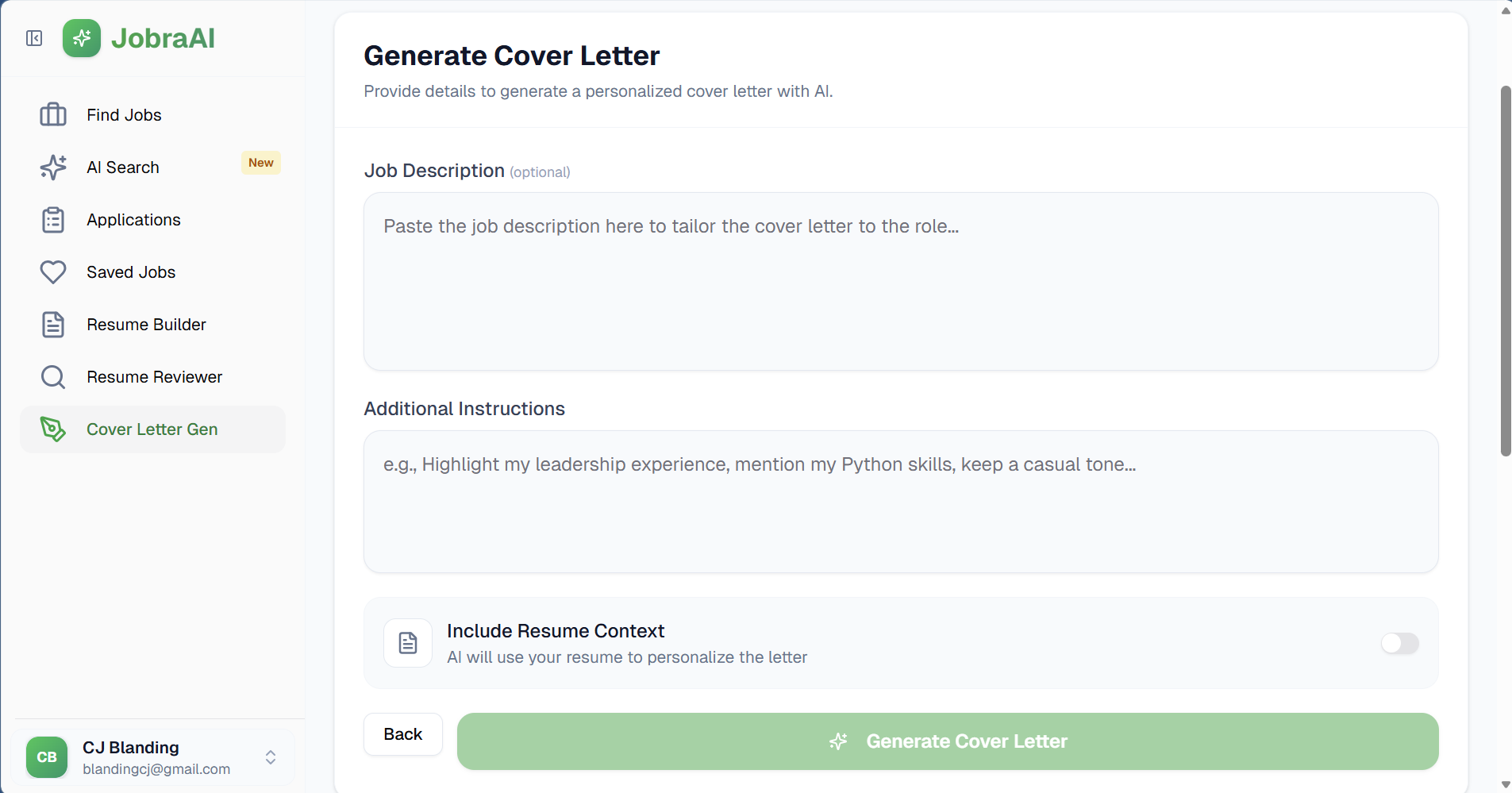The image size is (1512, 793).
Task: Click the AI Search sparkle icon
Action: (x=53, y=167)
